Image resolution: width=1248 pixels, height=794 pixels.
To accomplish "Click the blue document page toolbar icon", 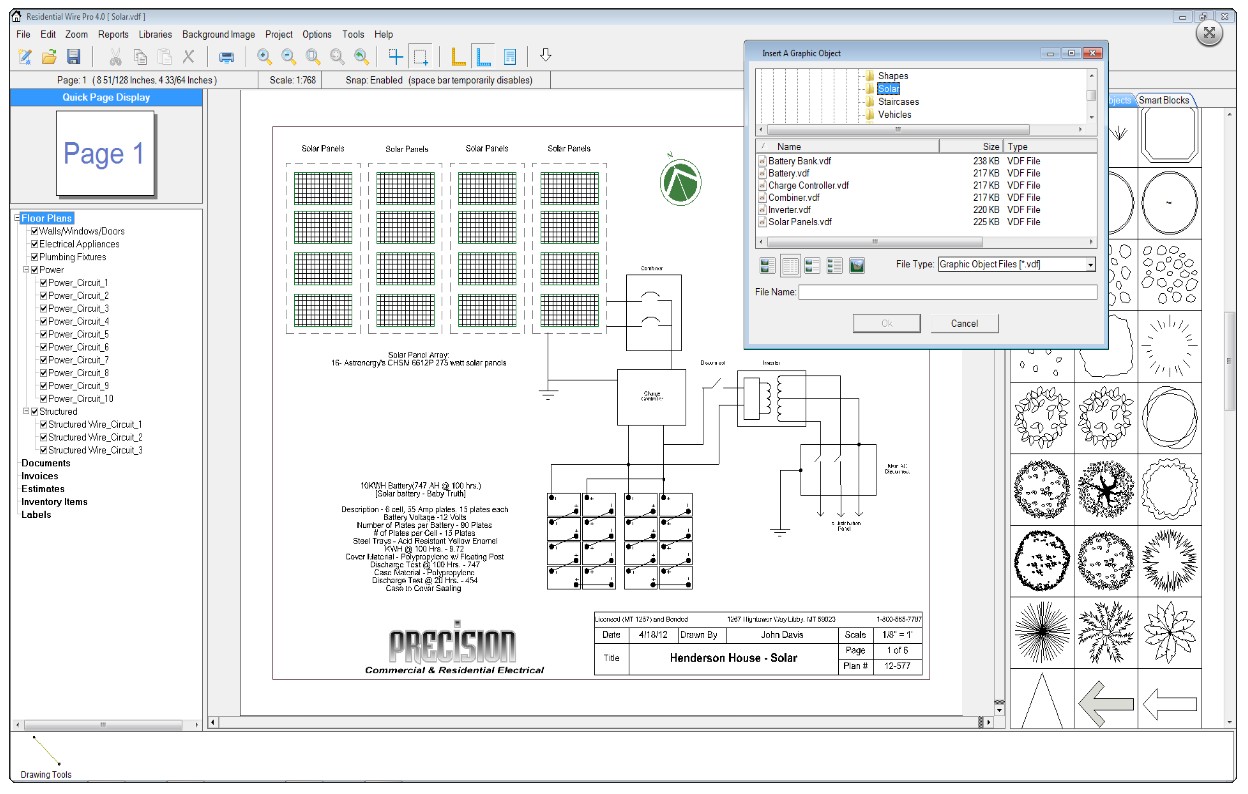I will pyautogui.click(x=509, y=57).
